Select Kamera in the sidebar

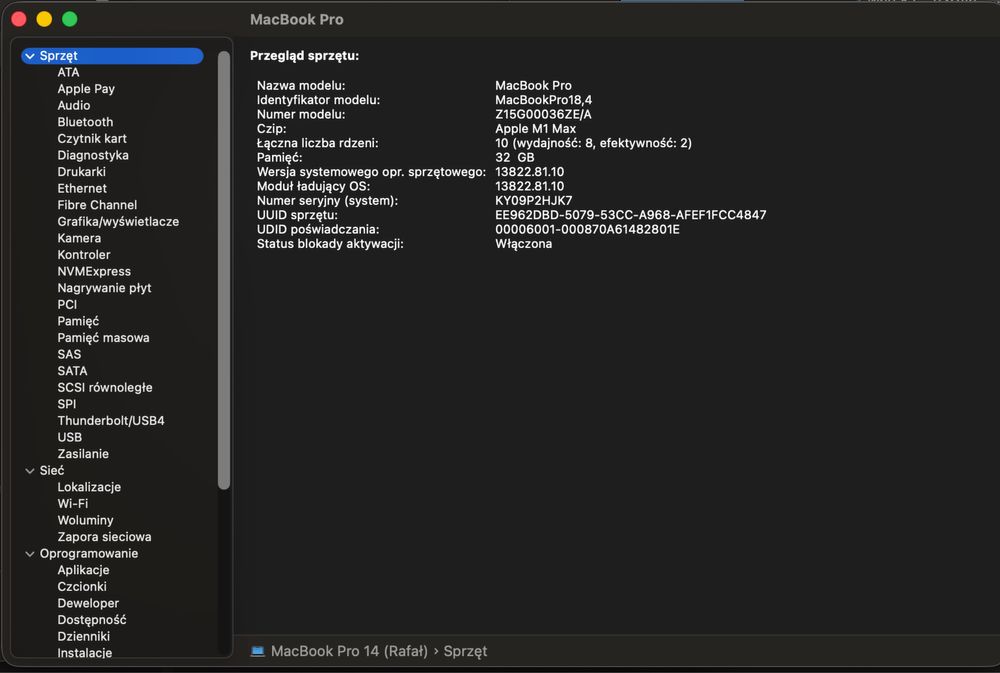coord(79,238)
